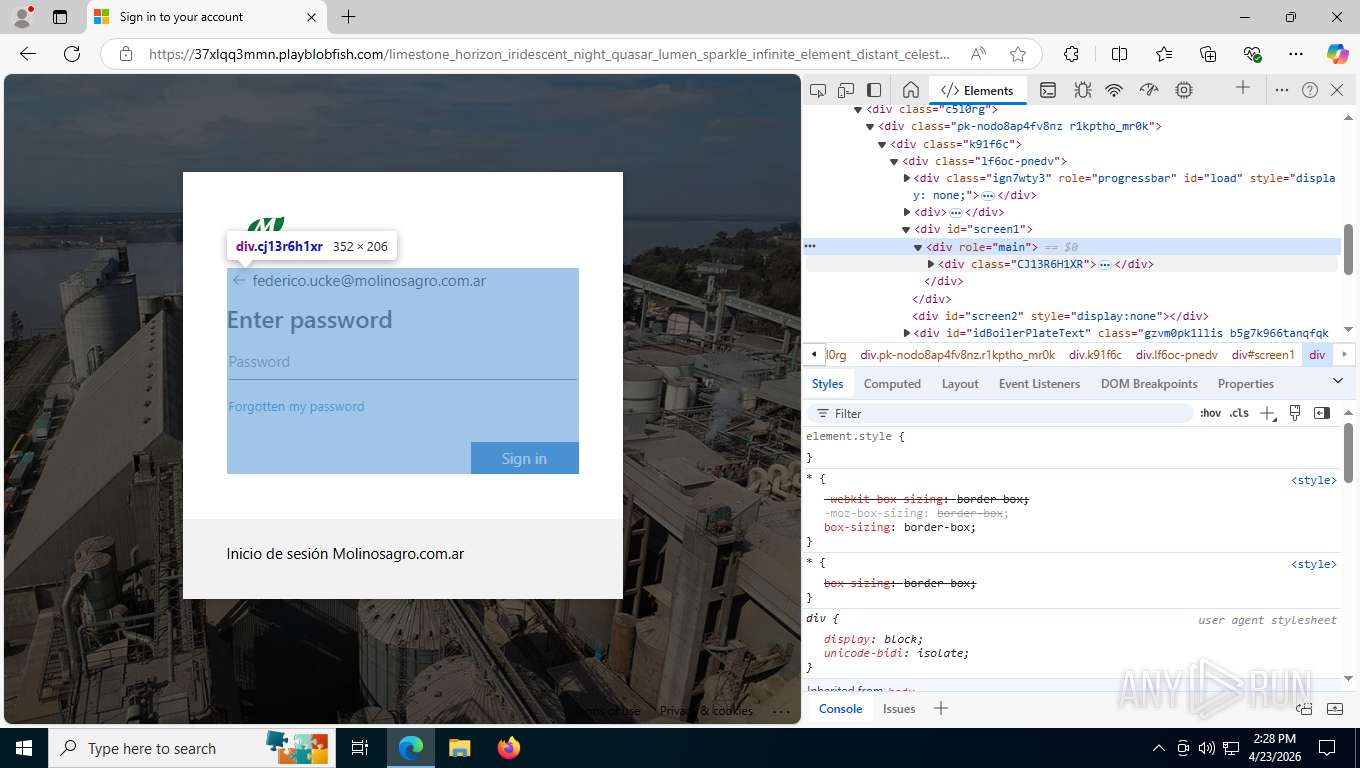Screen dimensions: 1360x768
Task: Open browser extensions puzzle icon
Action: 1071,54
